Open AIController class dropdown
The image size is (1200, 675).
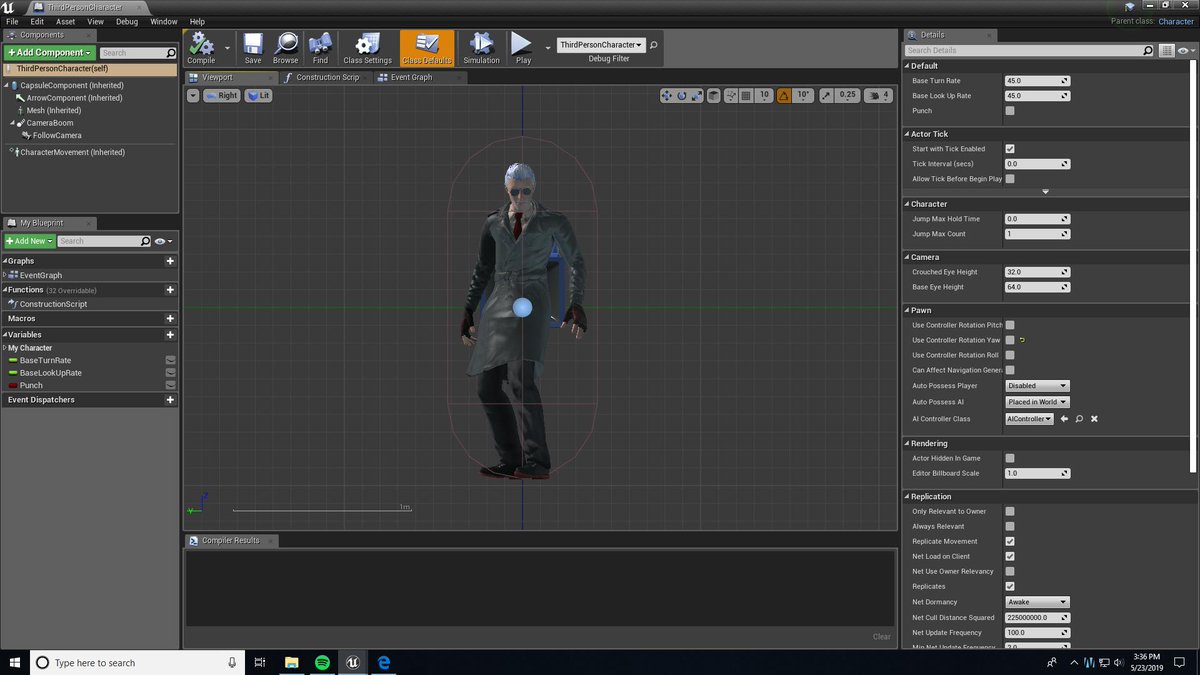(x=1029, y=419)
